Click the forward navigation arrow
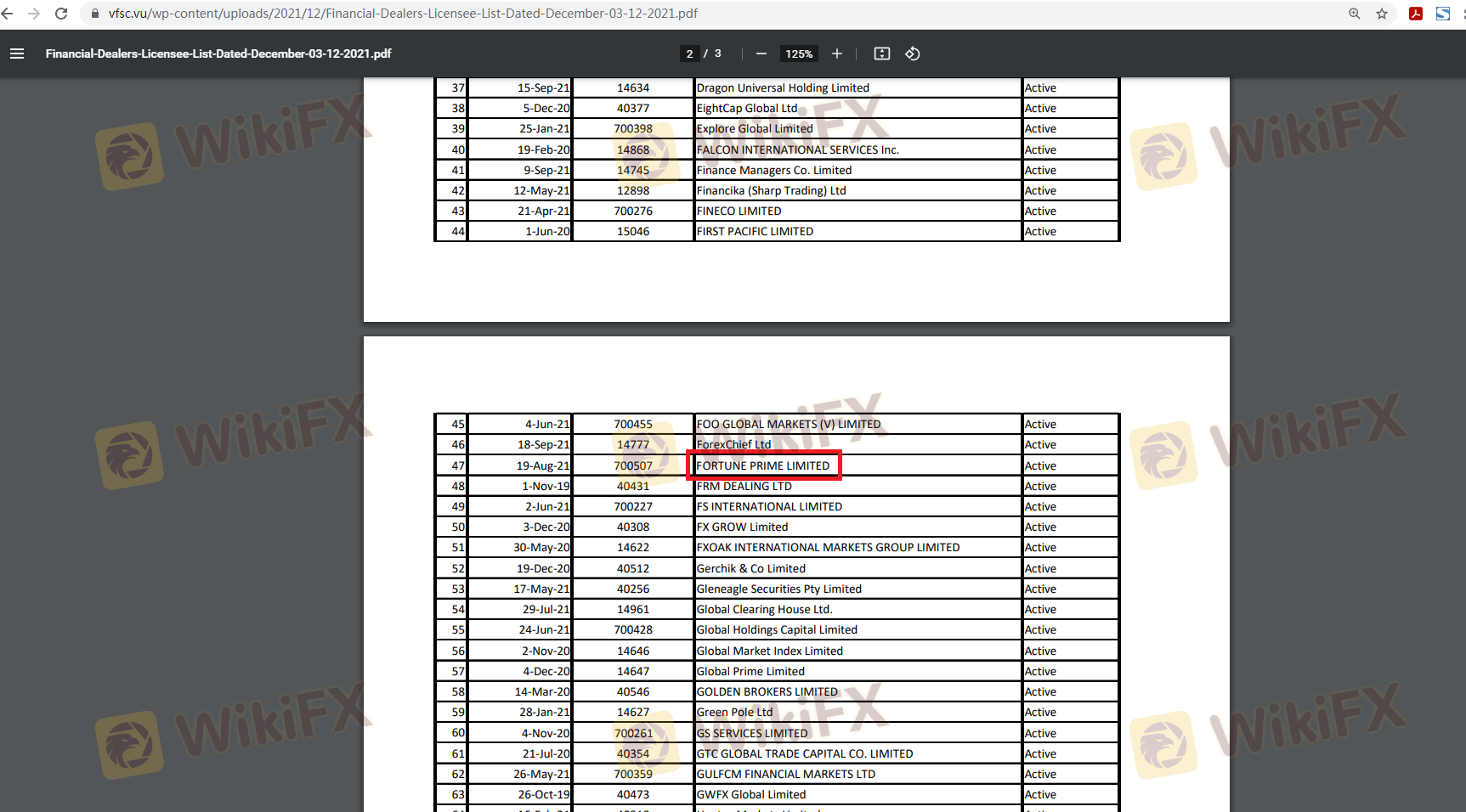Viewport: 1466px width, 812px height. [x=34, y=14]
